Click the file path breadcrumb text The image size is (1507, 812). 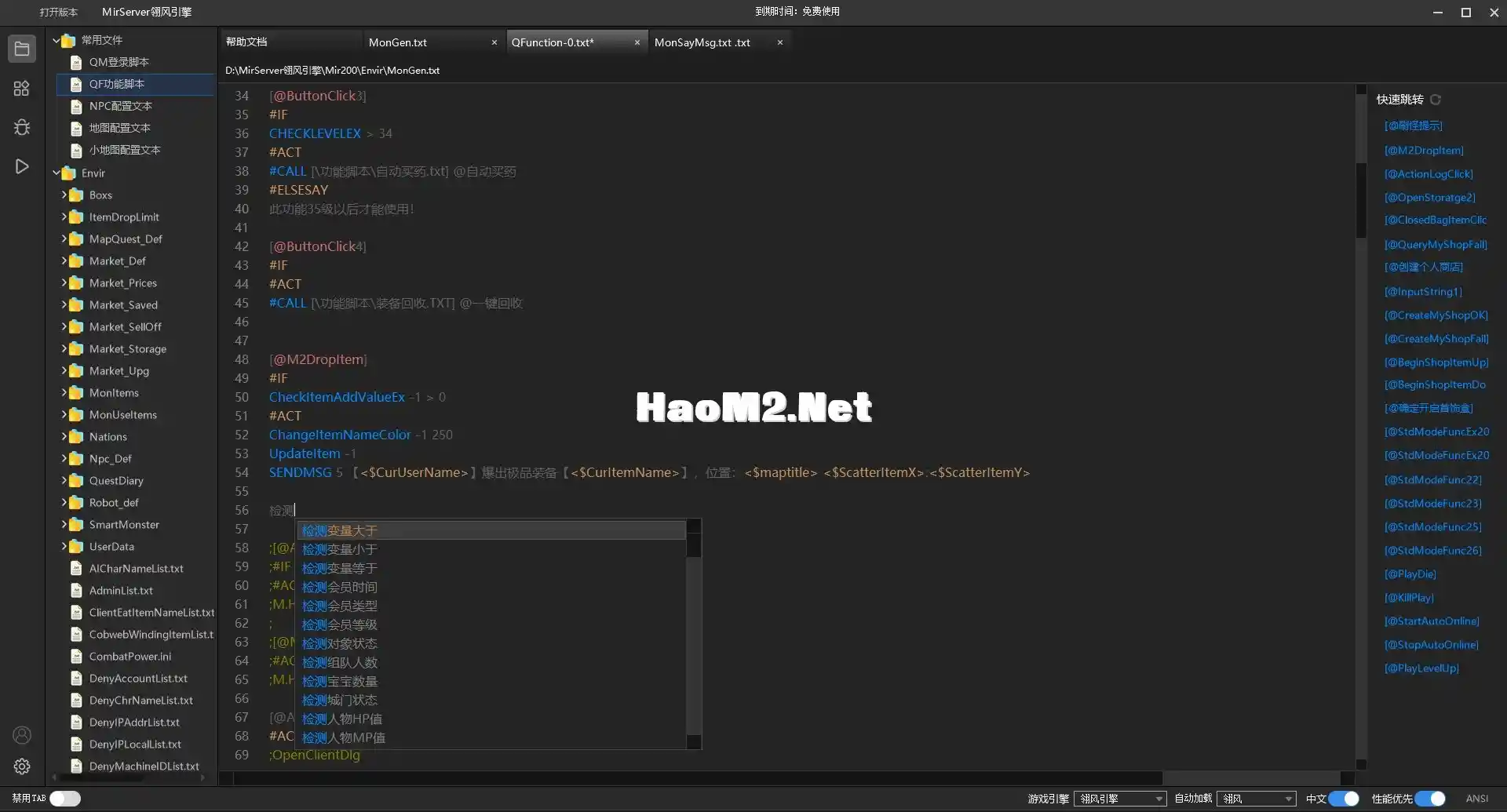pyautogui.click(x=332, y=70)
